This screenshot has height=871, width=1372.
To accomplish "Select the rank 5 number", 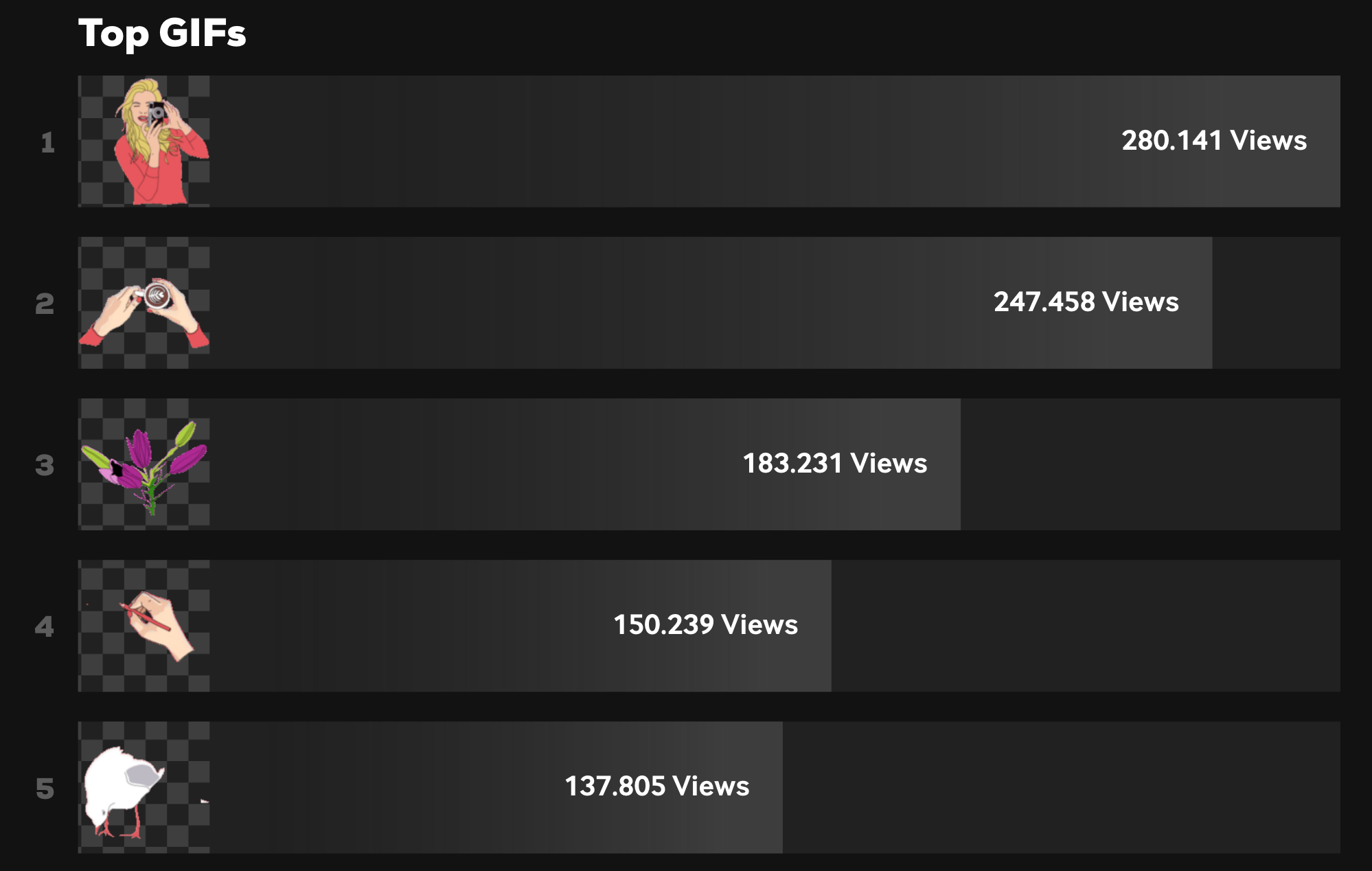I will tap(45, 789).
